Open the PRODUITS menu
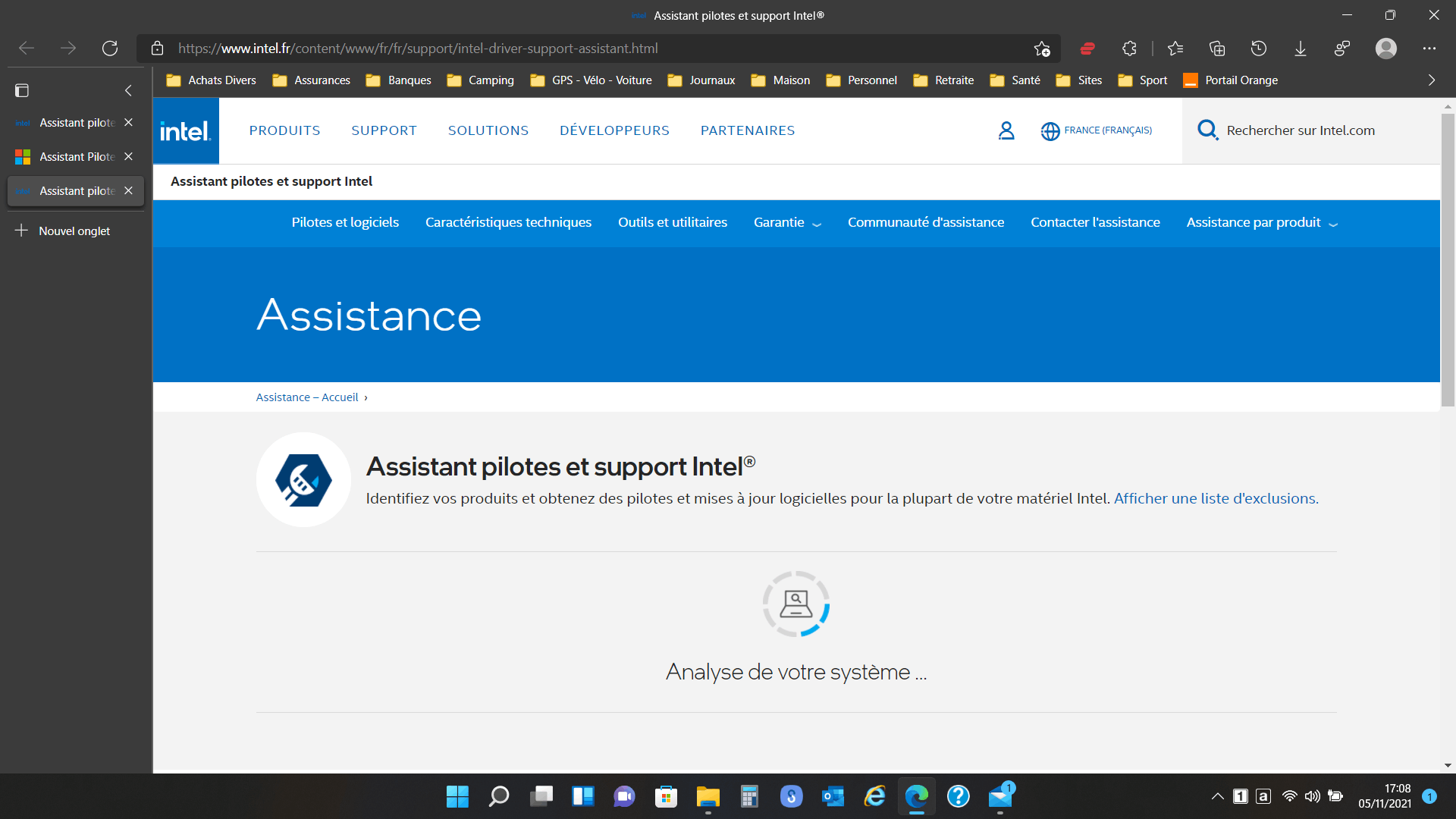The width and height of the screenshot is (1456, 819). tap(284, 130)
